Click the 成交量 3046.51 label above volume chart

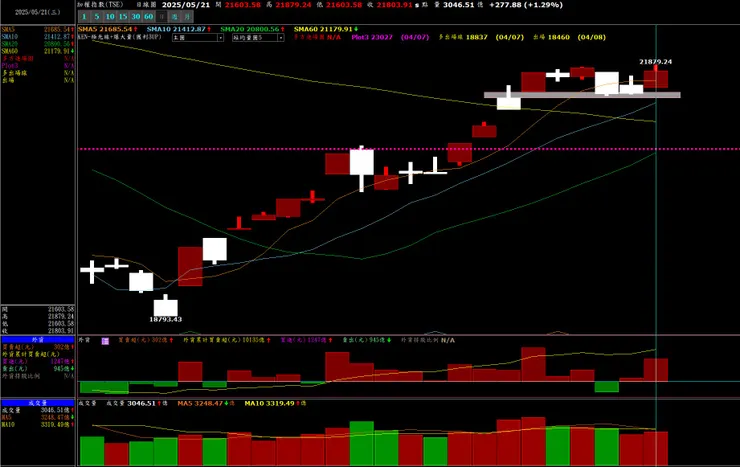click(x=133, y=404)
